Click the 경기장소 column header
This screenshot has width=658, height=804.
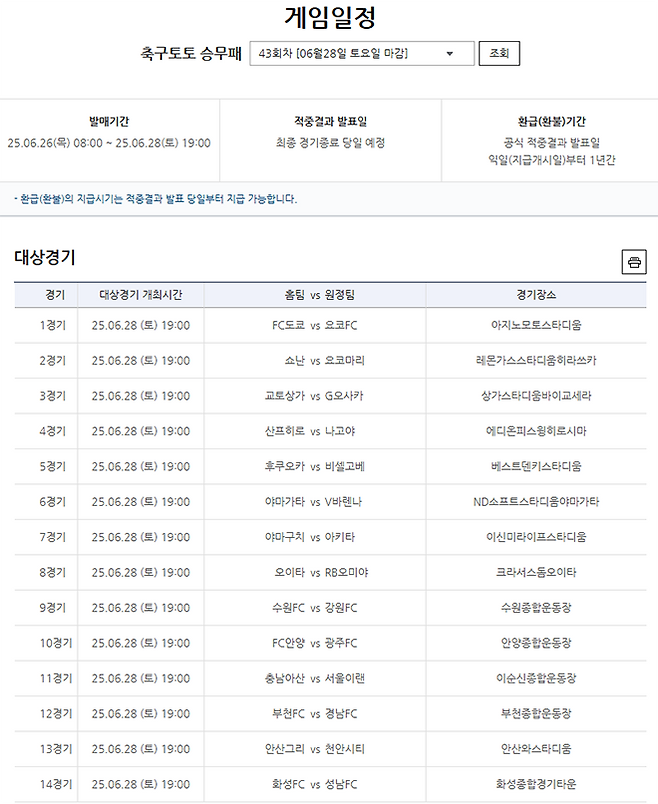536,296
